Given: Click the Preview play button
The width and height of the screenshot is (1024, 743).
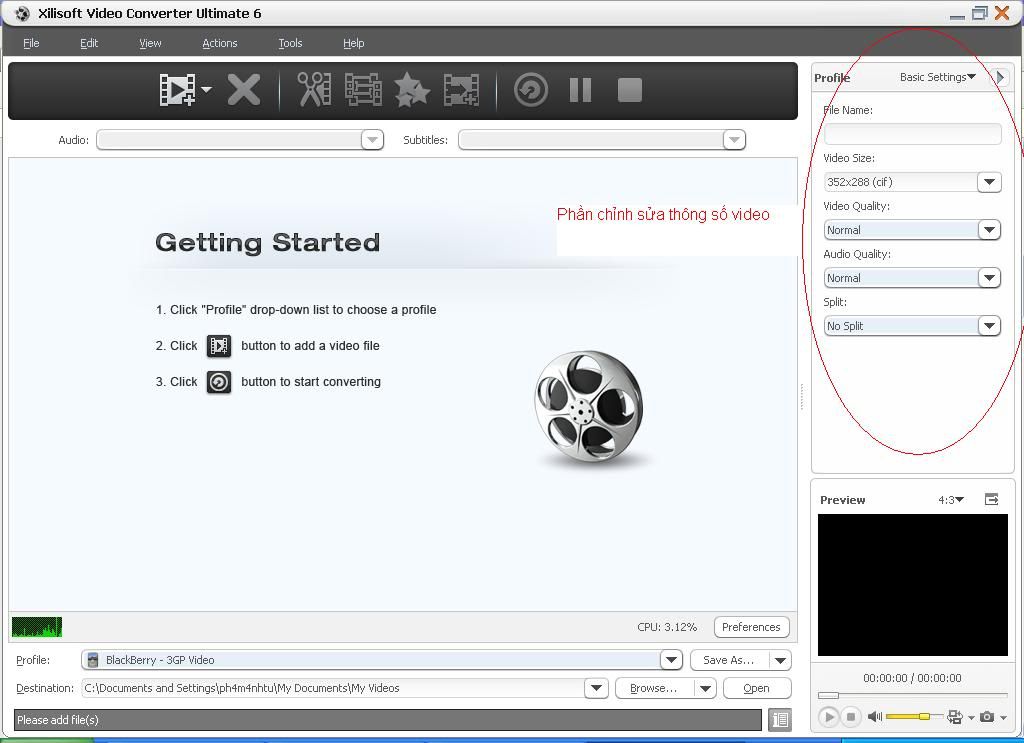Looking at the screenshot, I should coord(829,717).
